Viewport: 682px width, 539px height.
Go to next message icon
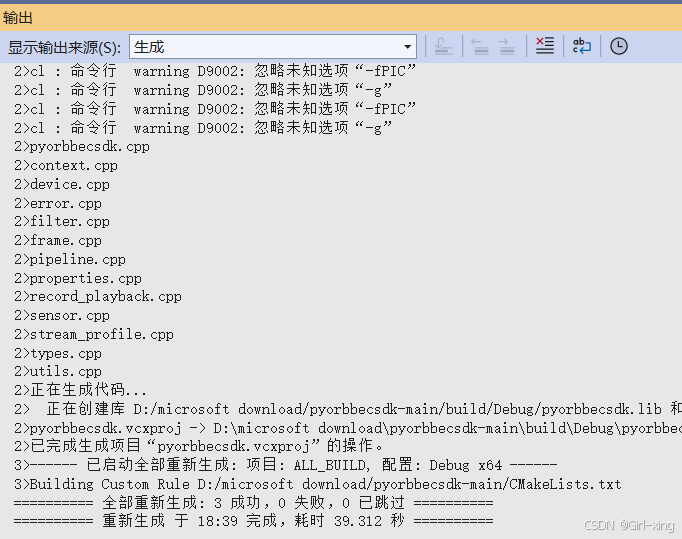point(506,47)
